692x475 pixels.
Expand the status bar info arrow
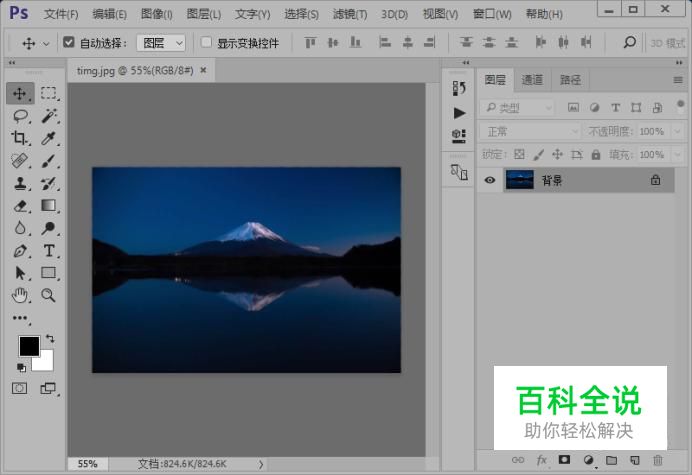(x=261, y=464)
